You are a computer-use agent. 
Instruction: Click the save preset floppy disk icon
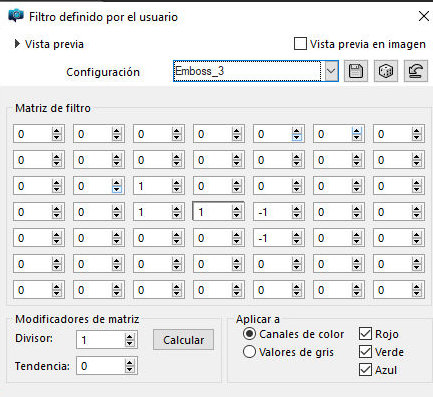356,71
